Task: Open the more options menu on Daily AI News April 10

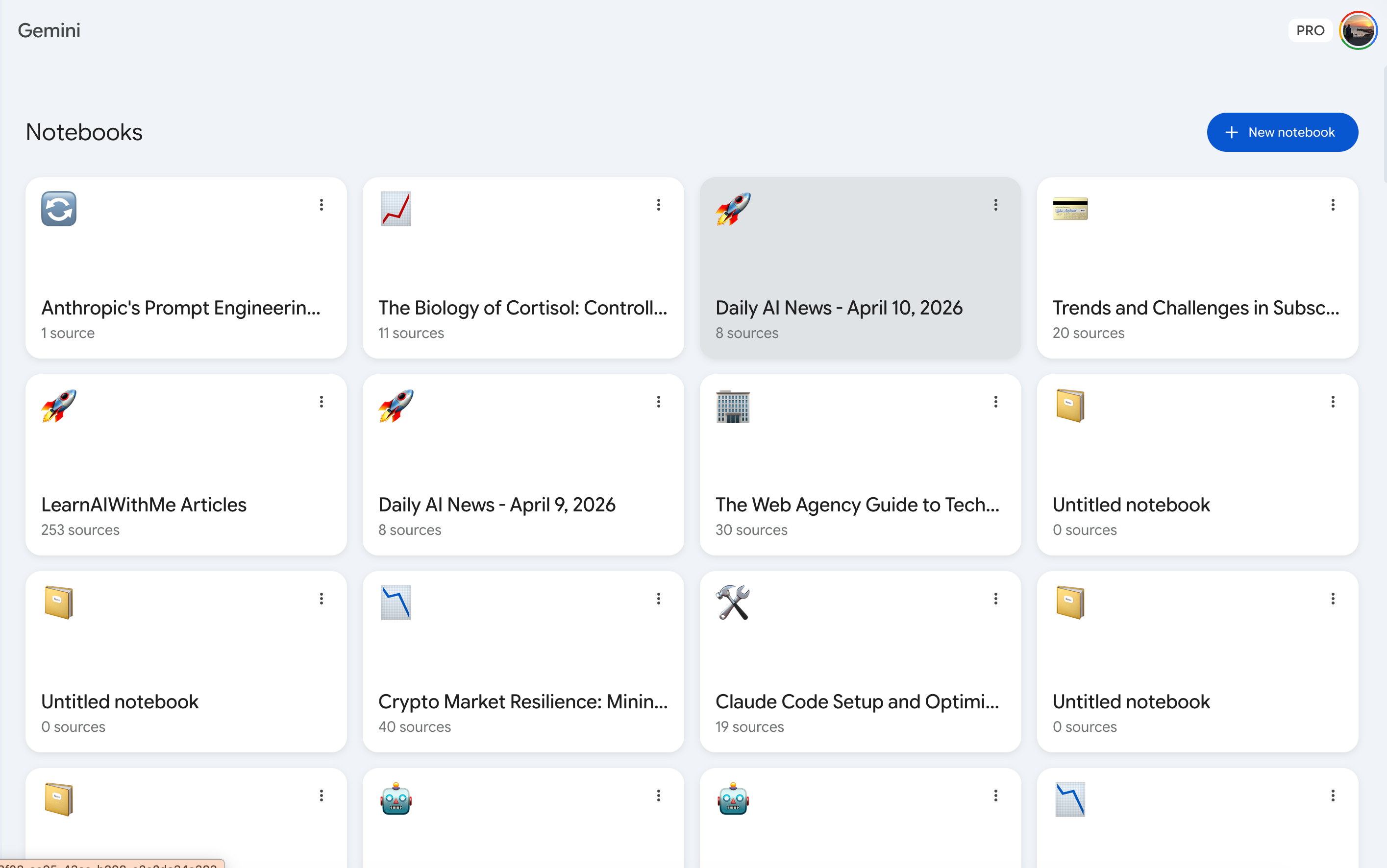Action: [996, 205]
